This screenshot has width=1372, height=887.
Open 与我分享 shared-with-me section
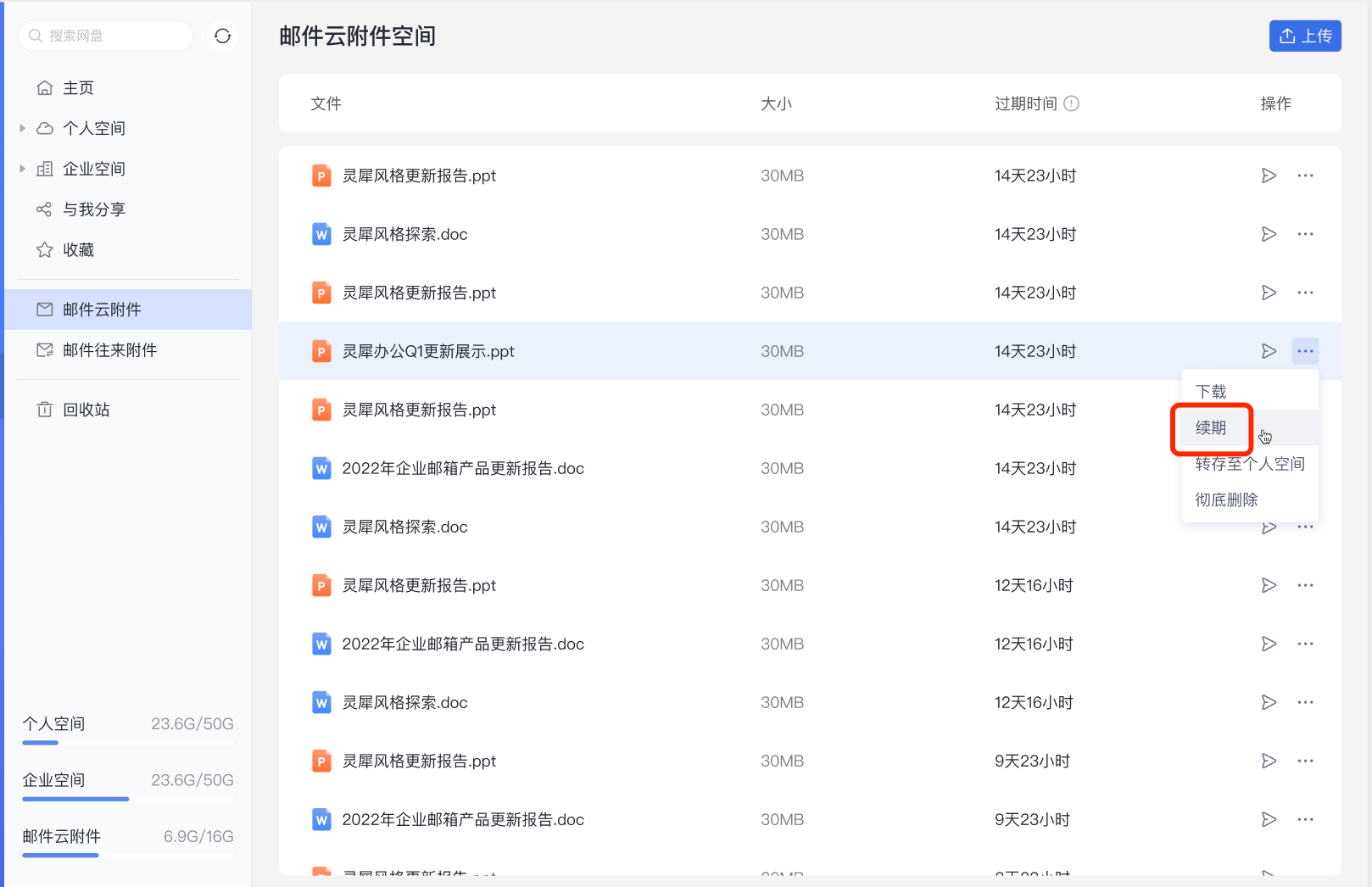pyautogui.click(x=93, y=209)
